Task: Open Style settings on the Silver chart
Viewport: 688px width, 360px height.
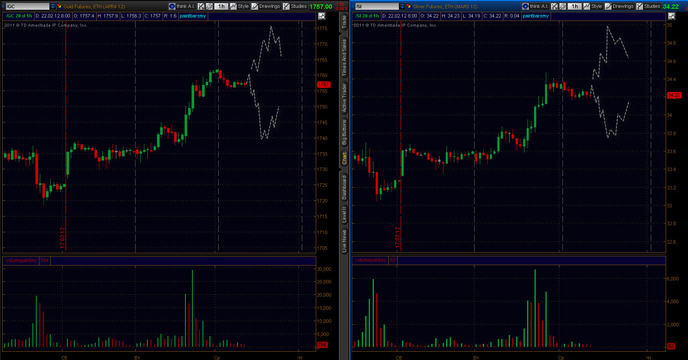Action: pyautogui.click(x=593, y=6)
